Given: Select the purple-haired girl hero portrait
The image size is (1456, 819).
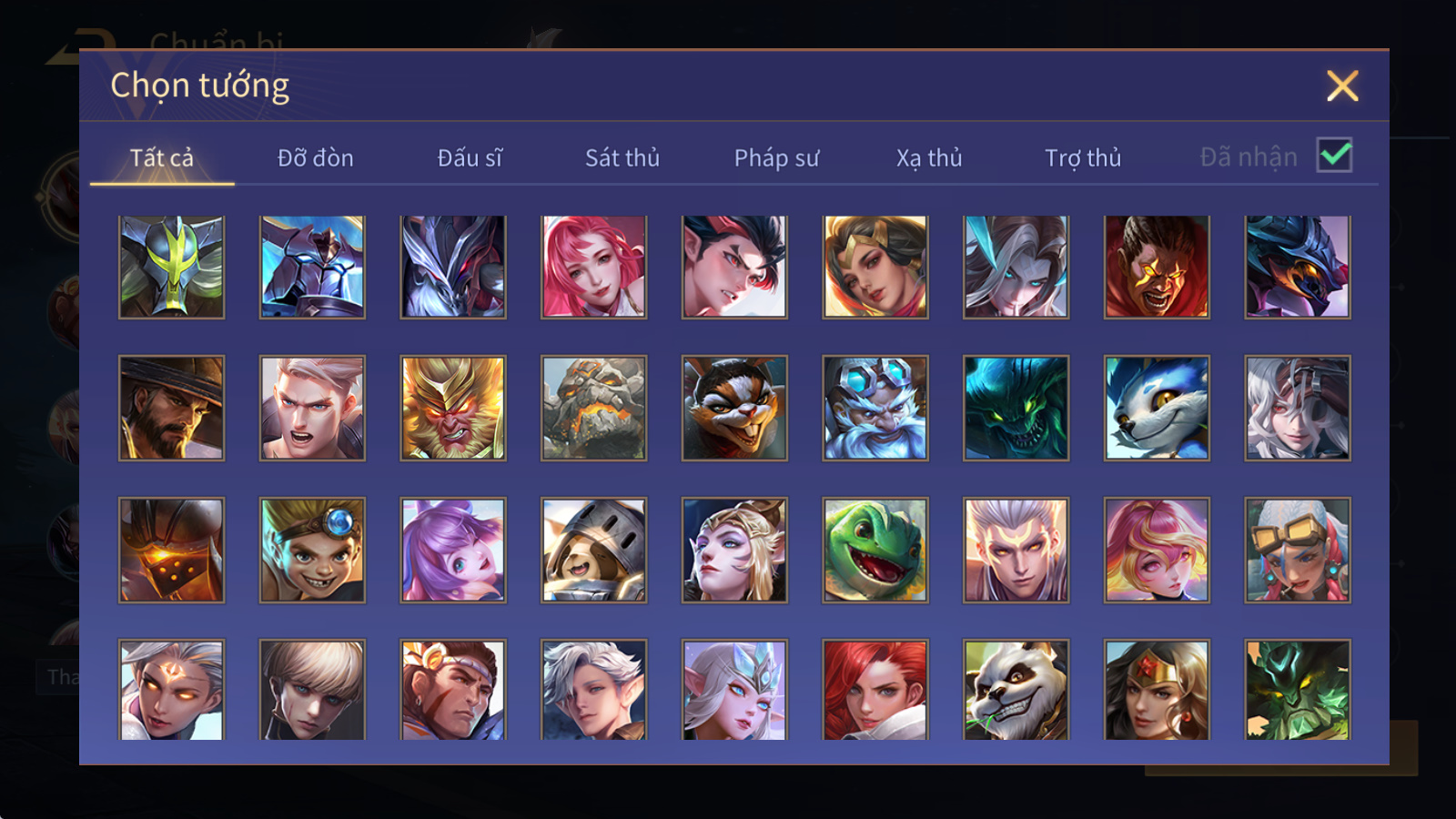Looking at the screenshot, I should tap(453, 550).
